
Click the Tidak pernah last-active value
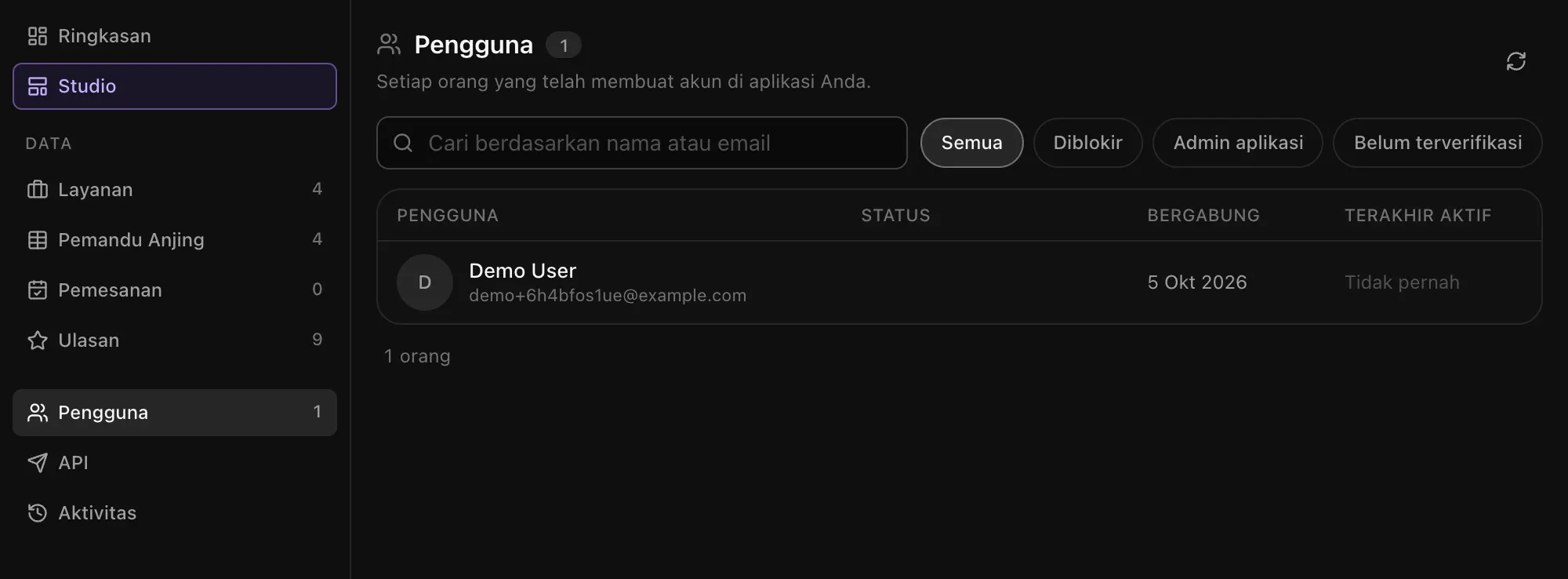[1402, 282]
